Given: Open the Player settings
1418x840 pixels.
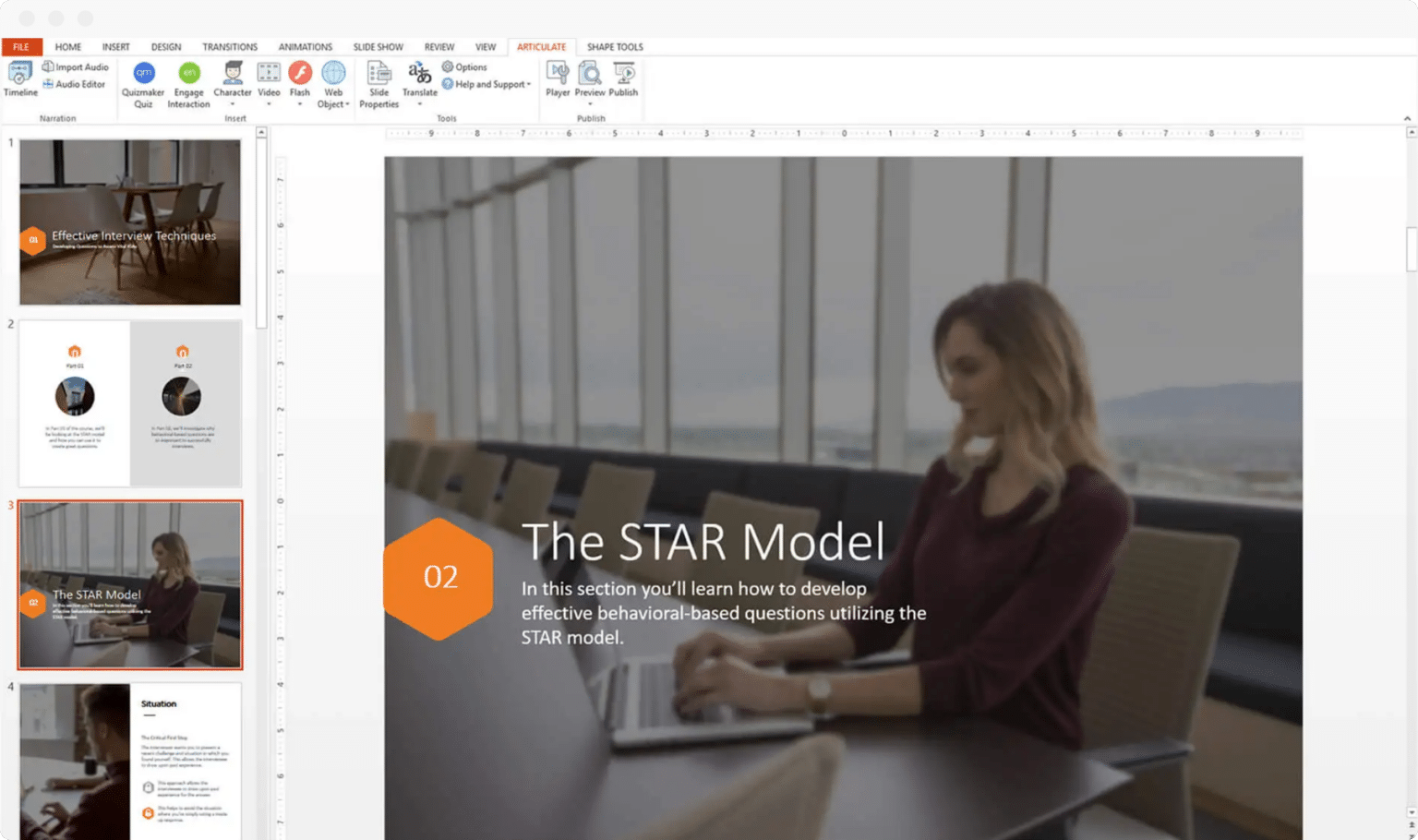Looking at the screenshot, I should point(558,81).
